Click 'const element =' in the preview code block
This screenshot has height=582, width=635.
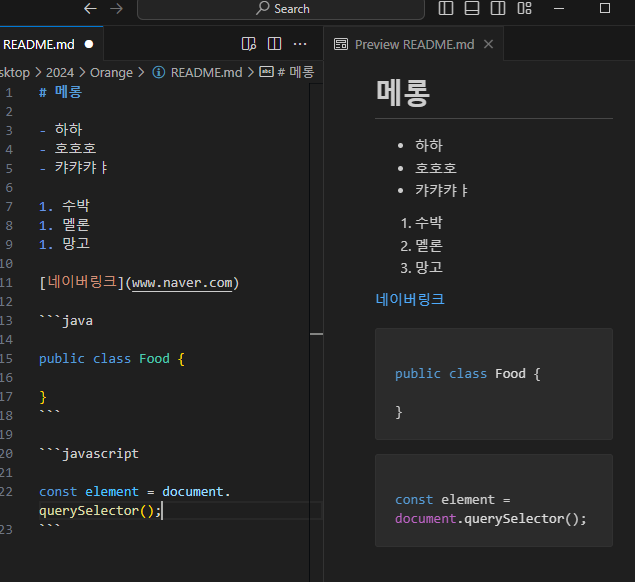coord(453,500)
